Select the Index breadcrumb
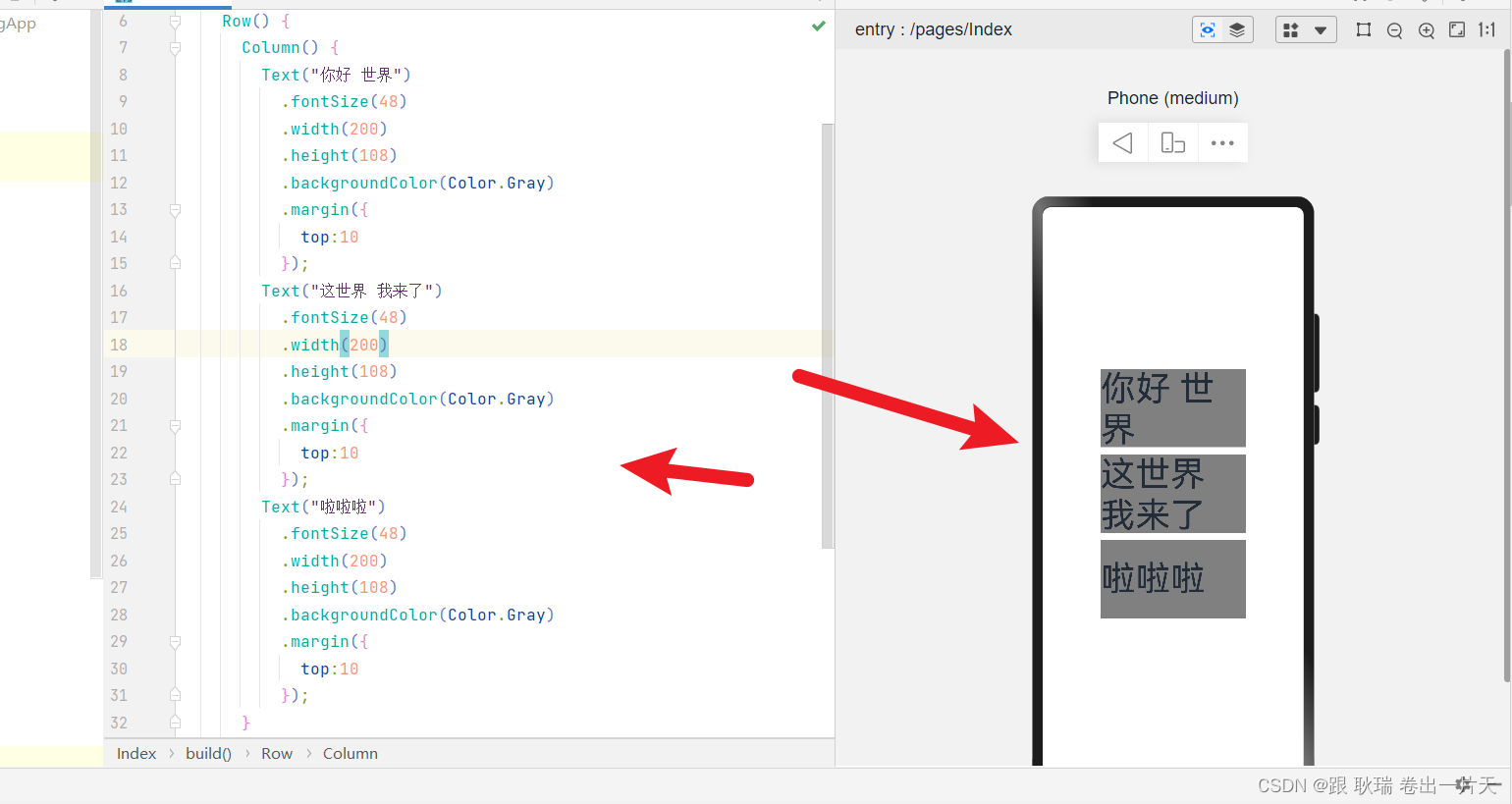The width and height of the screenshot is (1512, 804). tap(136, 754)
